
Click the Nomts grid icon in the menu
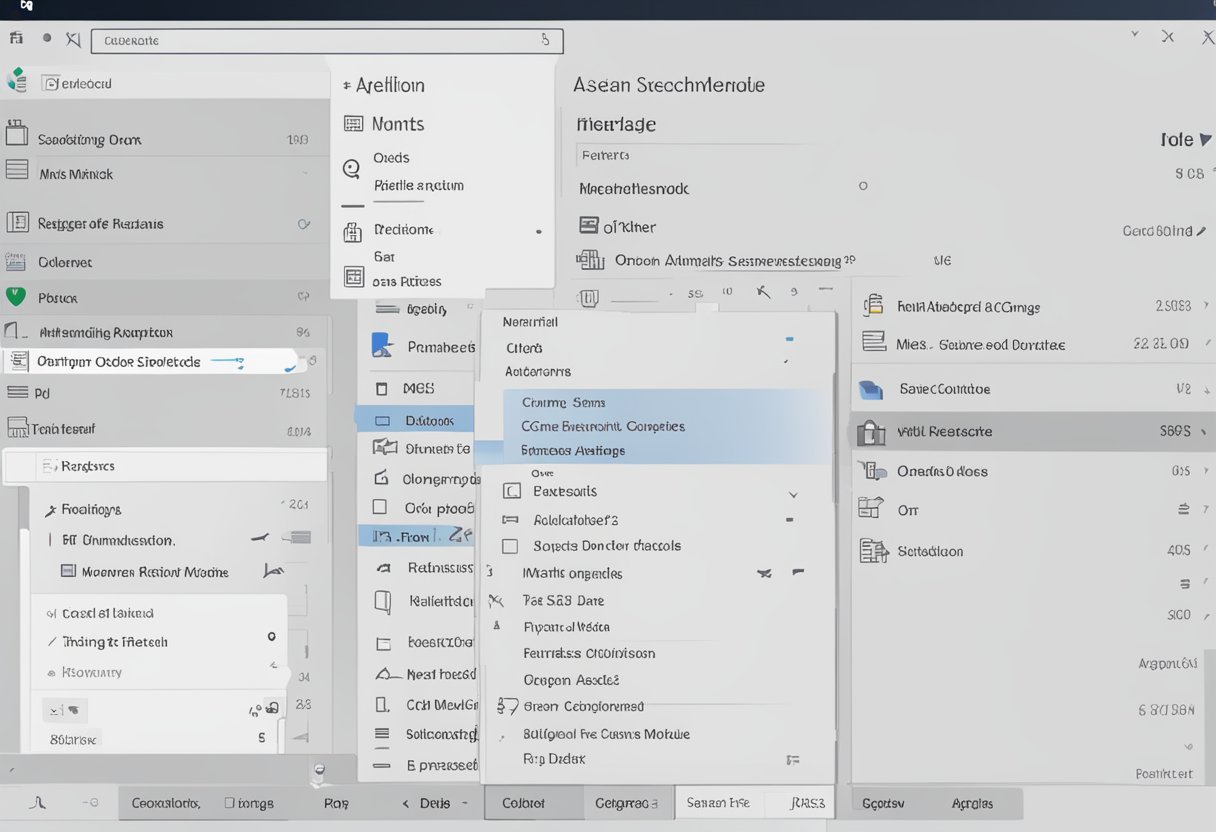[354, 123]
